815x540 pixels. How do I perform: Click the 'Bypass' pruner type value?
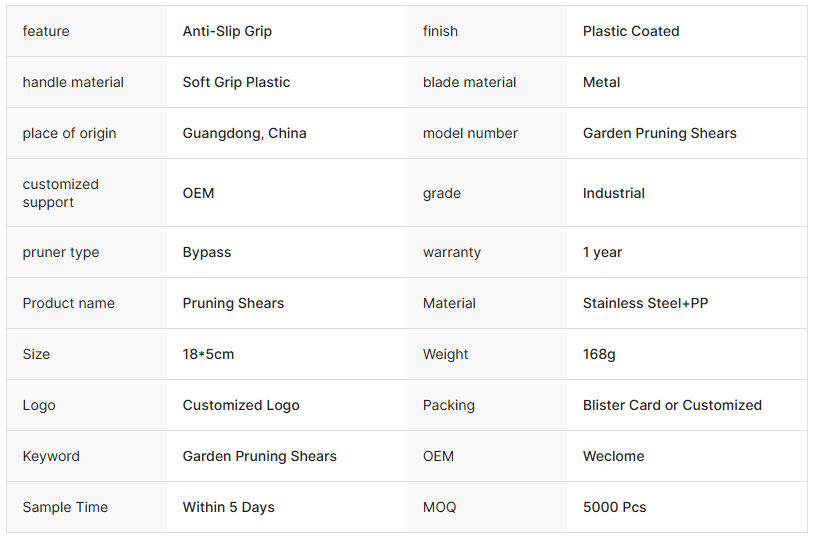tap(207, 252)
